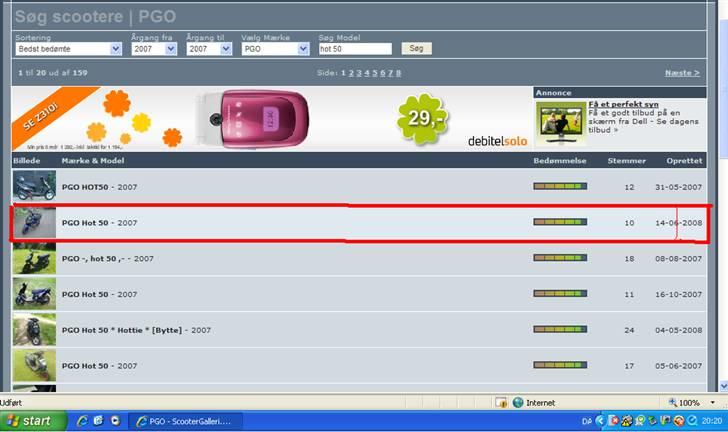Open results page 3
This screenshot has width=728, height=432.
point(359,73)
